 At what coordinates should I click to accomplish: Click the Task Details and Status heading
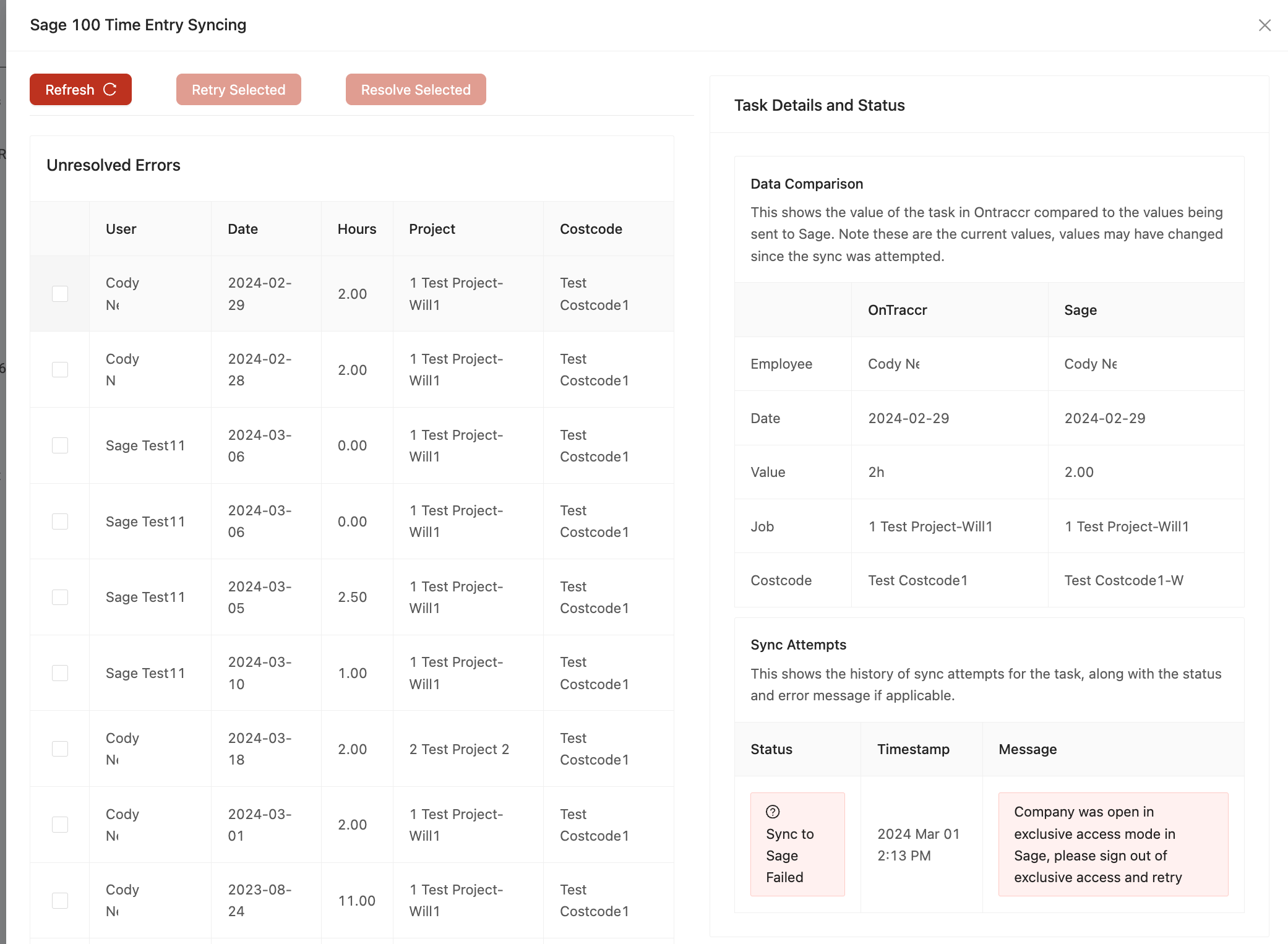819,105
